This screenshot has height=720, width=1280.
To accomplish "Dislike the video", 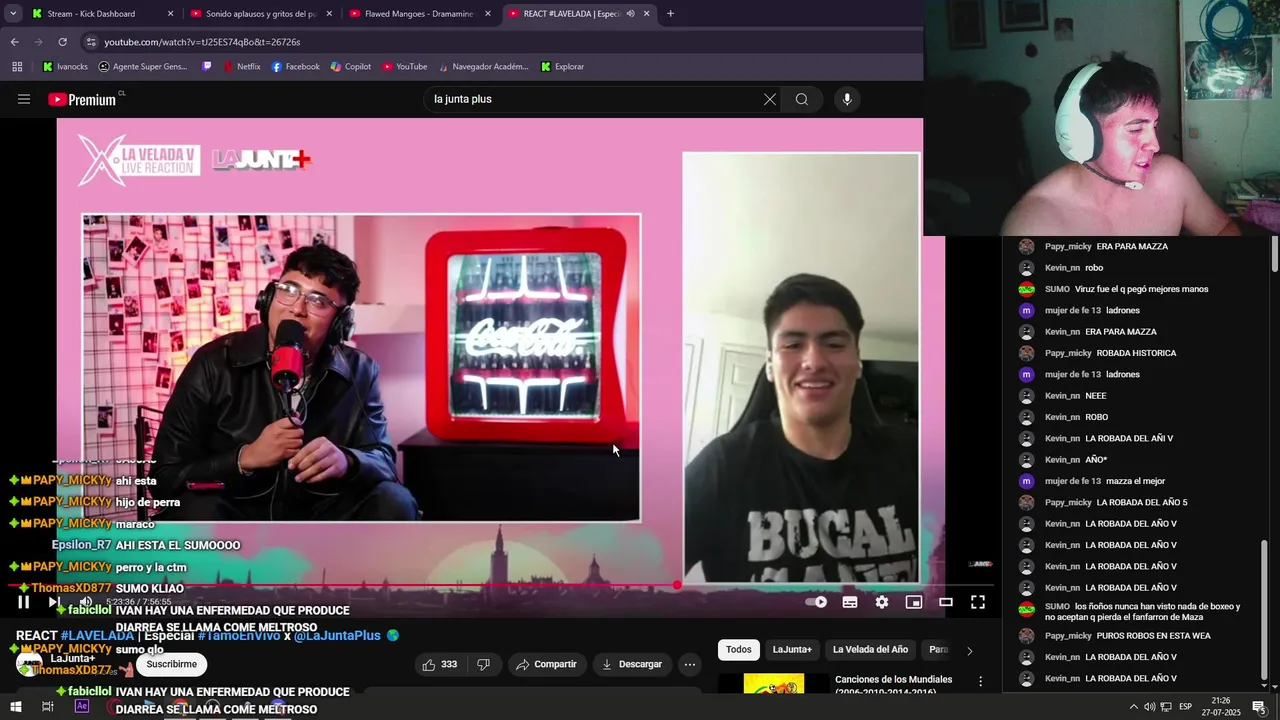I will point(483,664).
